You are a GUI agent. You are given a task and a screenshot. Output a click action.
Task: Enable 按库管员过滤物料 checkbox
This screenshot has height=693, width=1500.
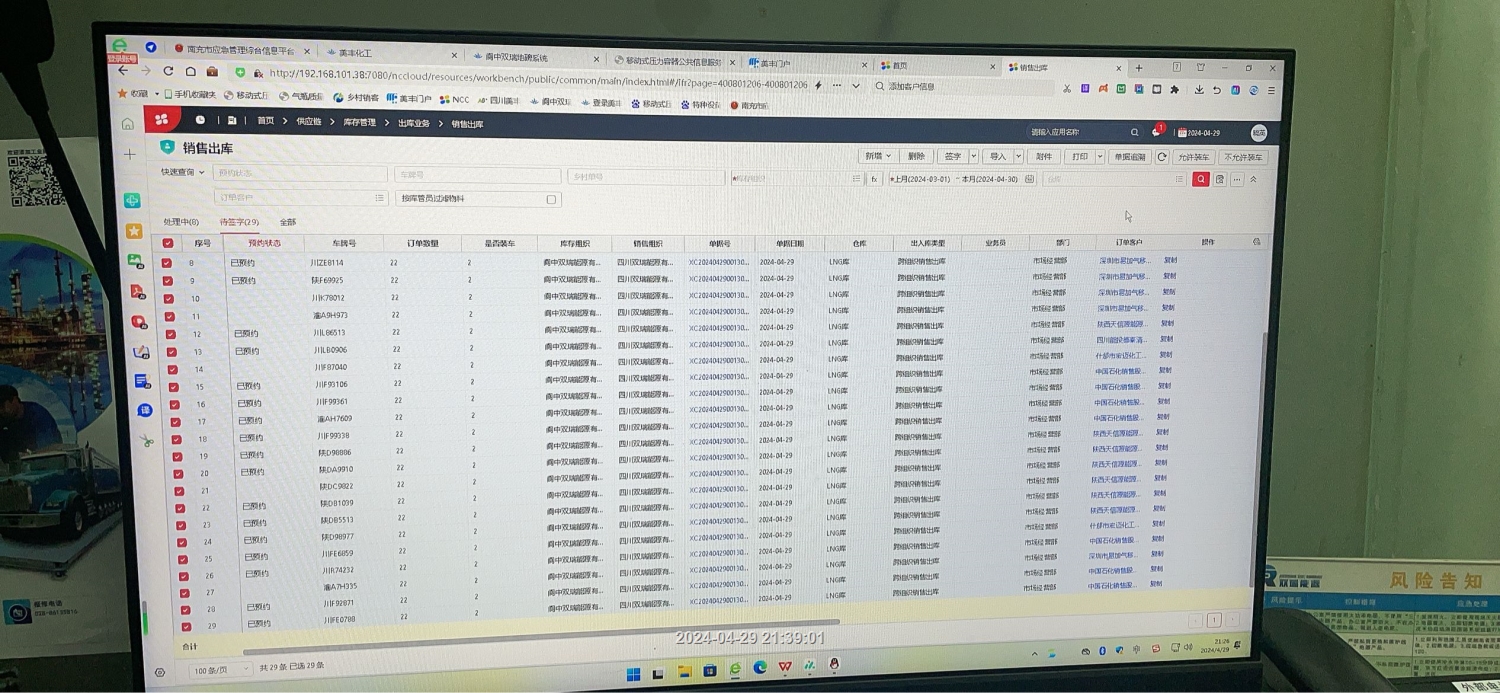(551, 199)
